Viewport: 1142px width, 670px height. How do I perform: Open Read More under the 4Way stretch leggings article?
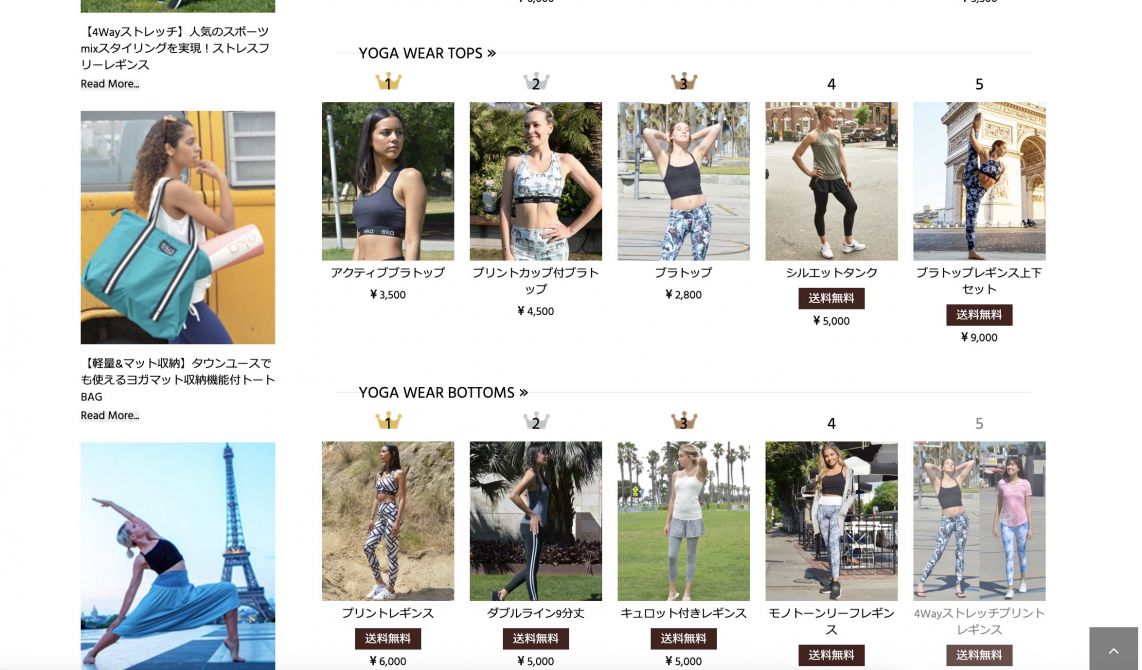click(x=110, y=84)
